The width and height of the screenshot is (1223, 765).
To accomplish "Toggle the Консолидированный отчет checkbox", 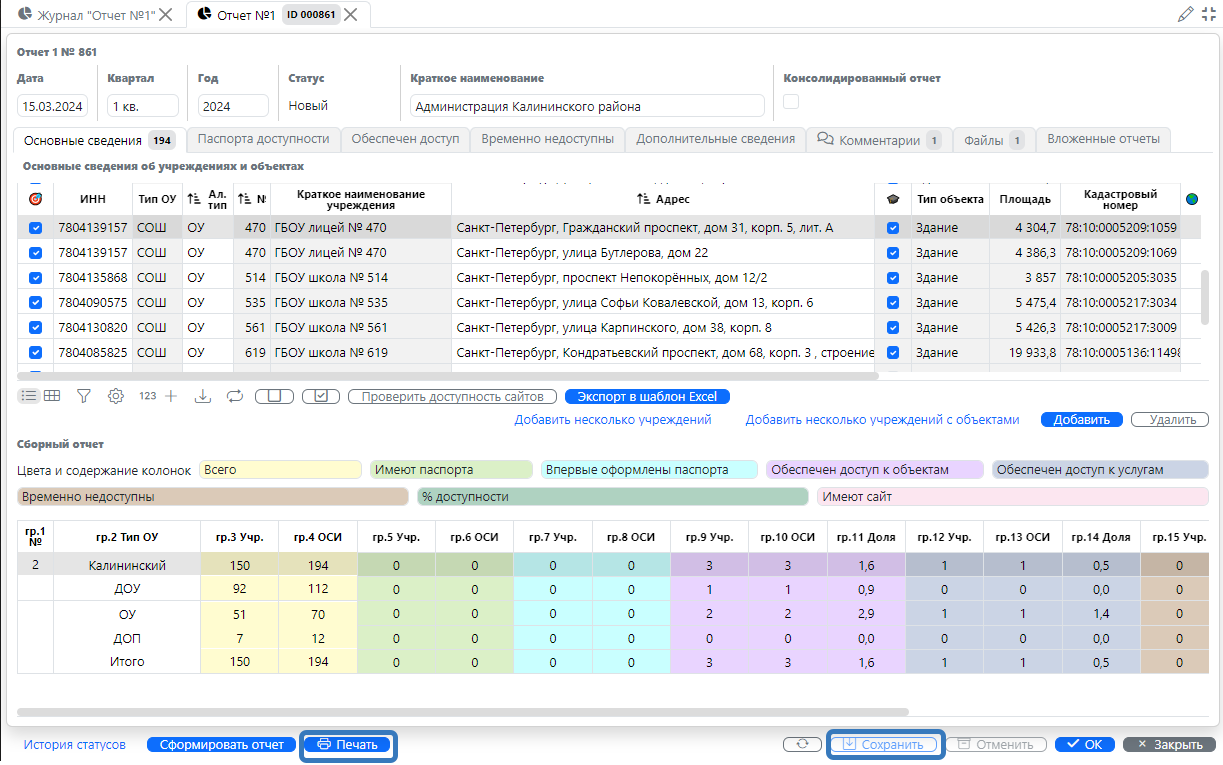I will (791, 101).
